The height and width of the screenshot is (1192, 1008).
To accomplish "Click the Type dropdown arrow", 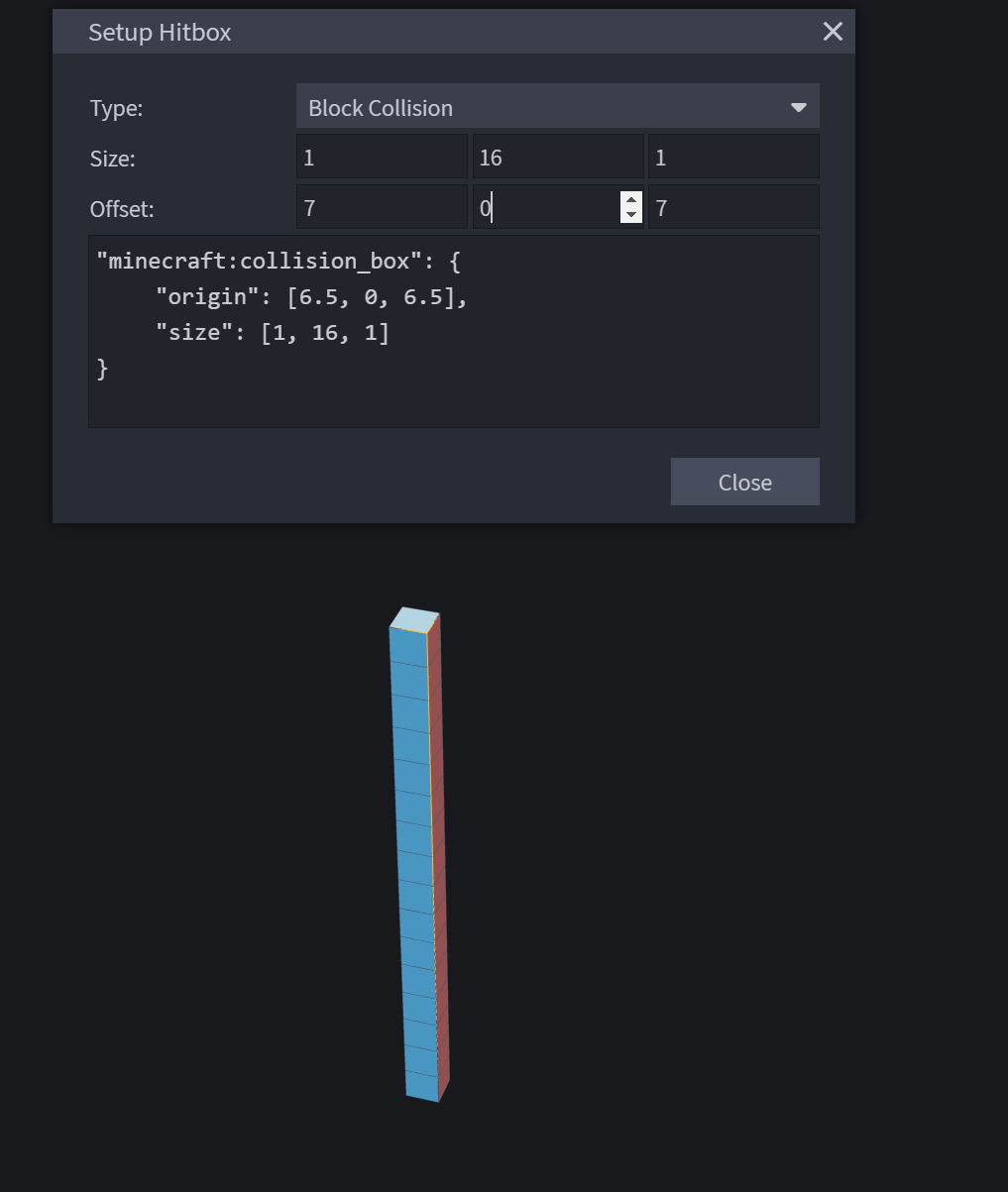I will (798, 108).
